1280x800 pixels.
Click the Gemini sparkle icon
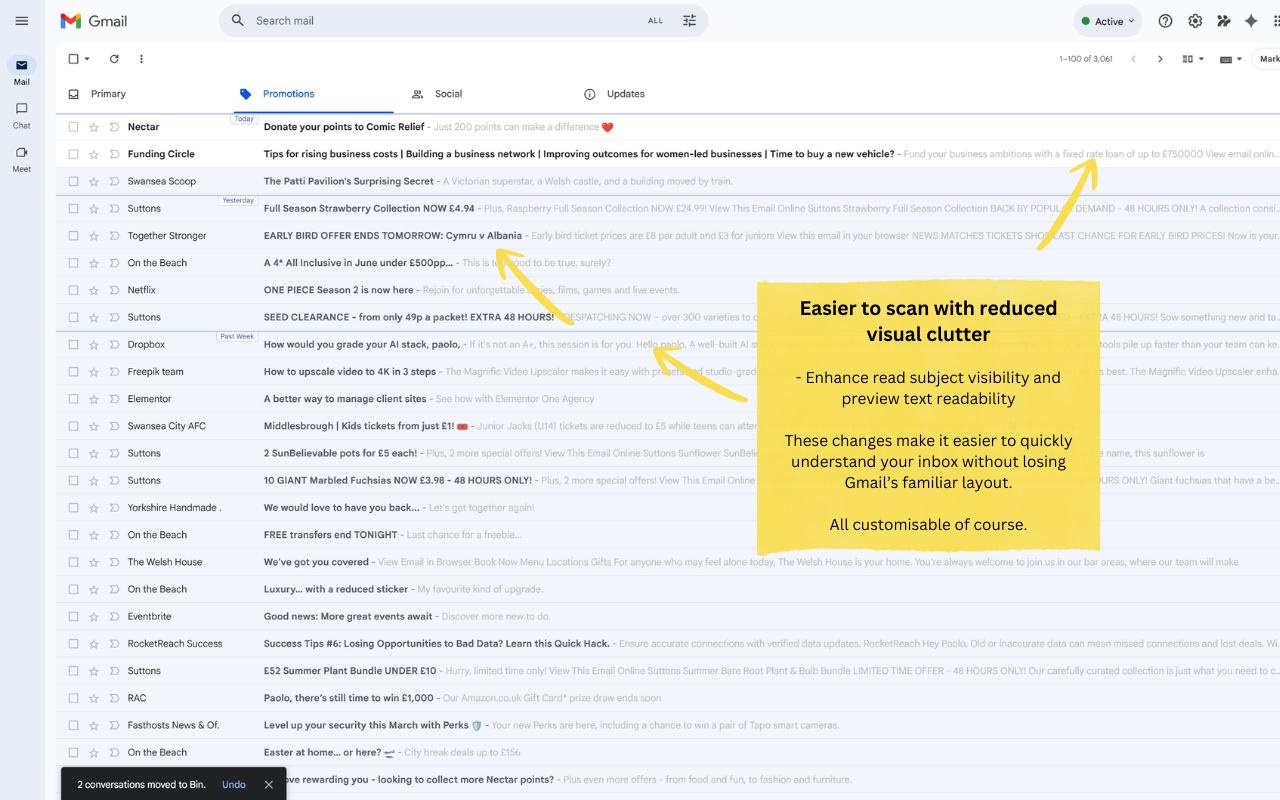pyautogui.click(x=1250, y=20)
